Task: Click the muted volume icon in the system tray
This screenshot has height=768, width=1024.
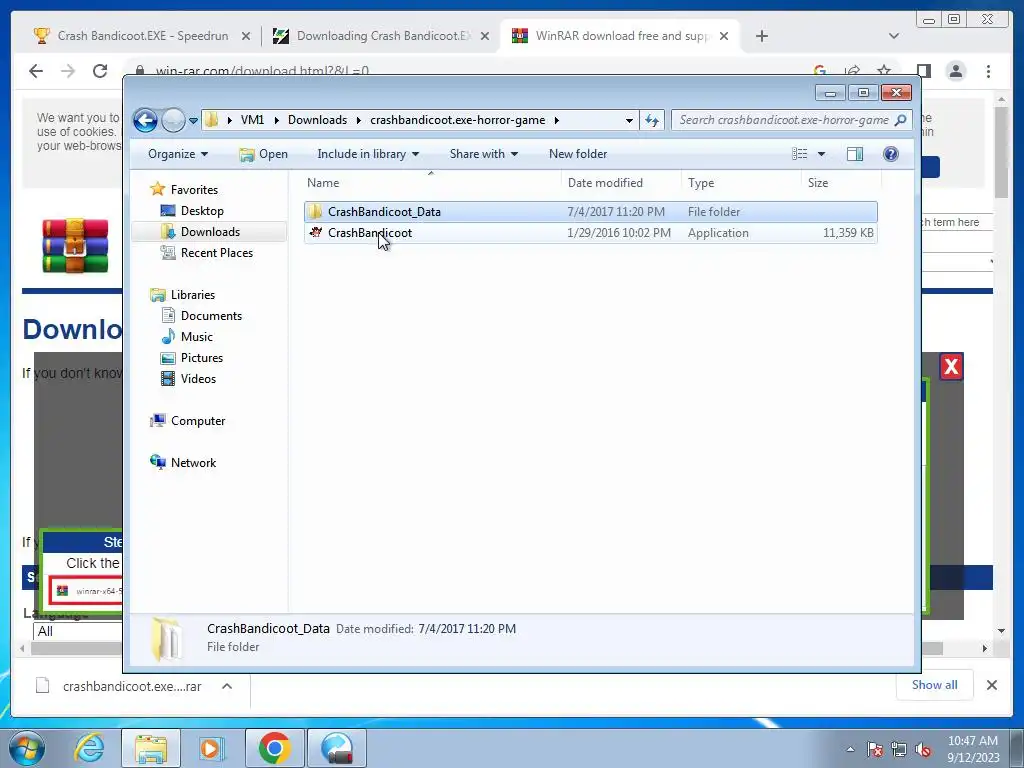Action: point(923,749)
